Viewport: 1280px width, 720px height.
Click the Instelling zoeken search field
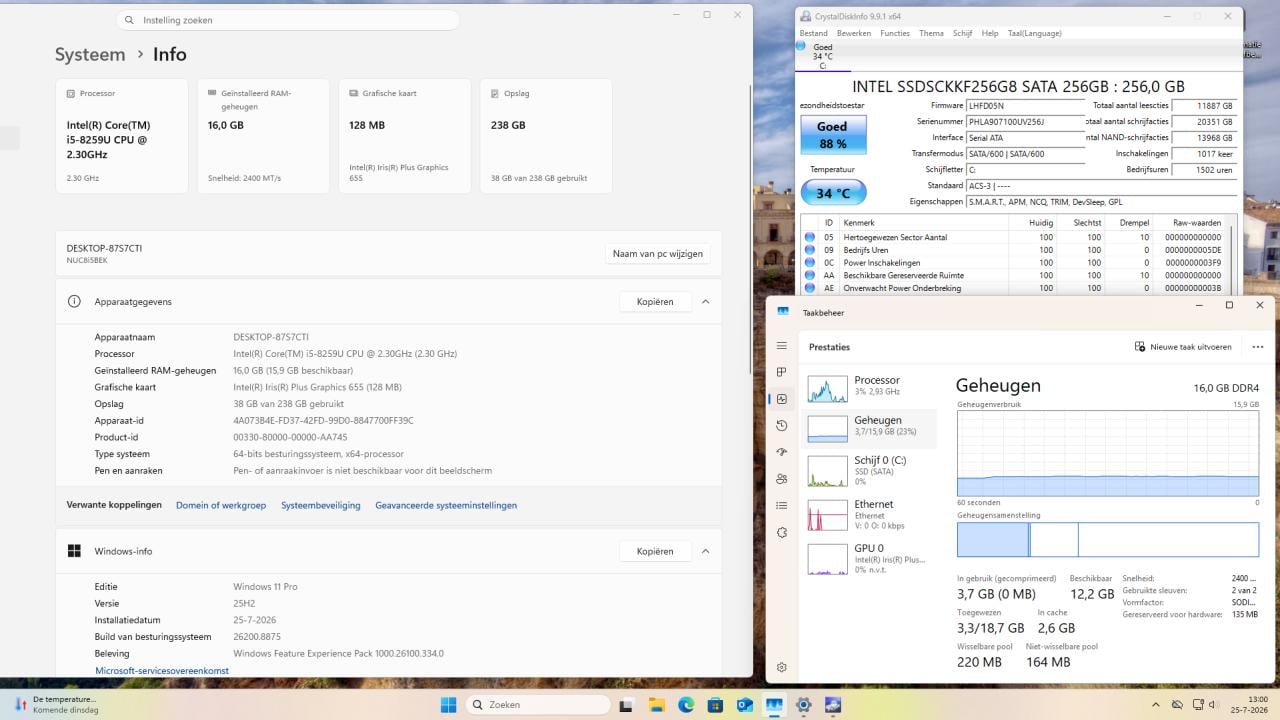coord(288,20)
